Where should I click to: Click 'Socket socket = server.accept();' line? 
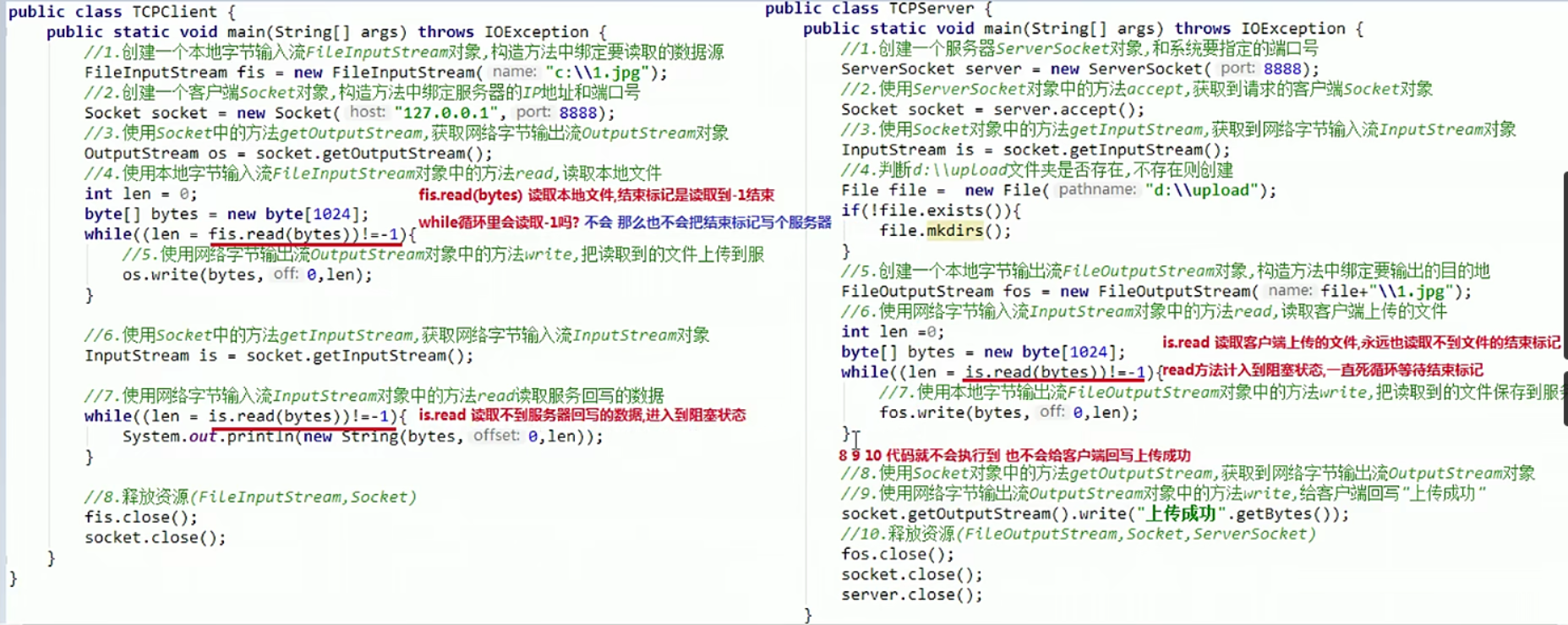992,110
